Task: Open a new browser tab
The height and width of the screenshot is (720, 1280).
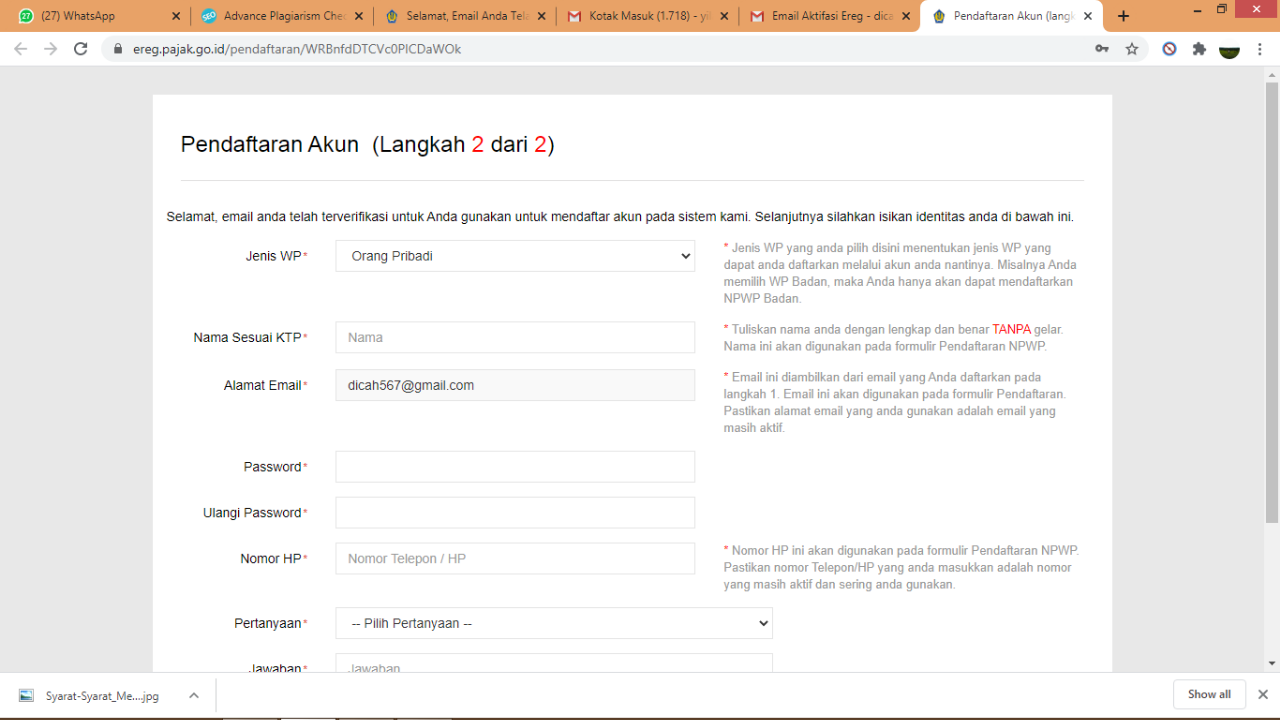Action: (1123, 16)
